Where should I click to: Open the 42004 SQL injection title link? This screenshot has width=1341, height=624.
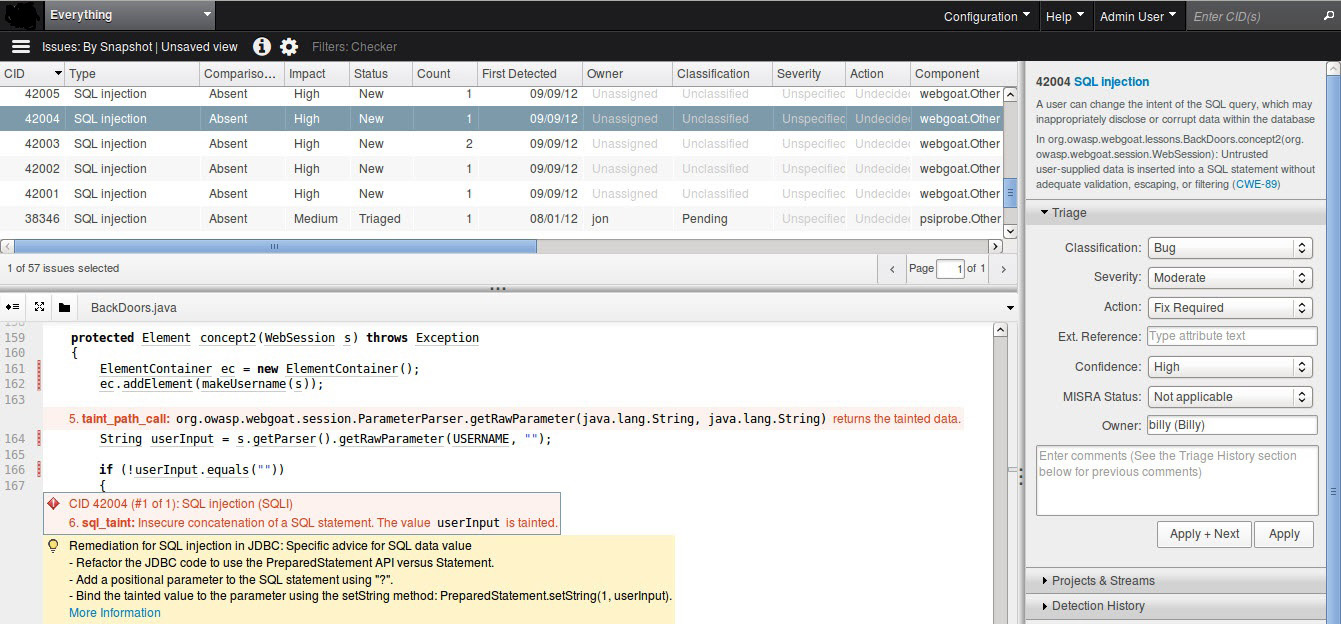tap(1111, 82)
